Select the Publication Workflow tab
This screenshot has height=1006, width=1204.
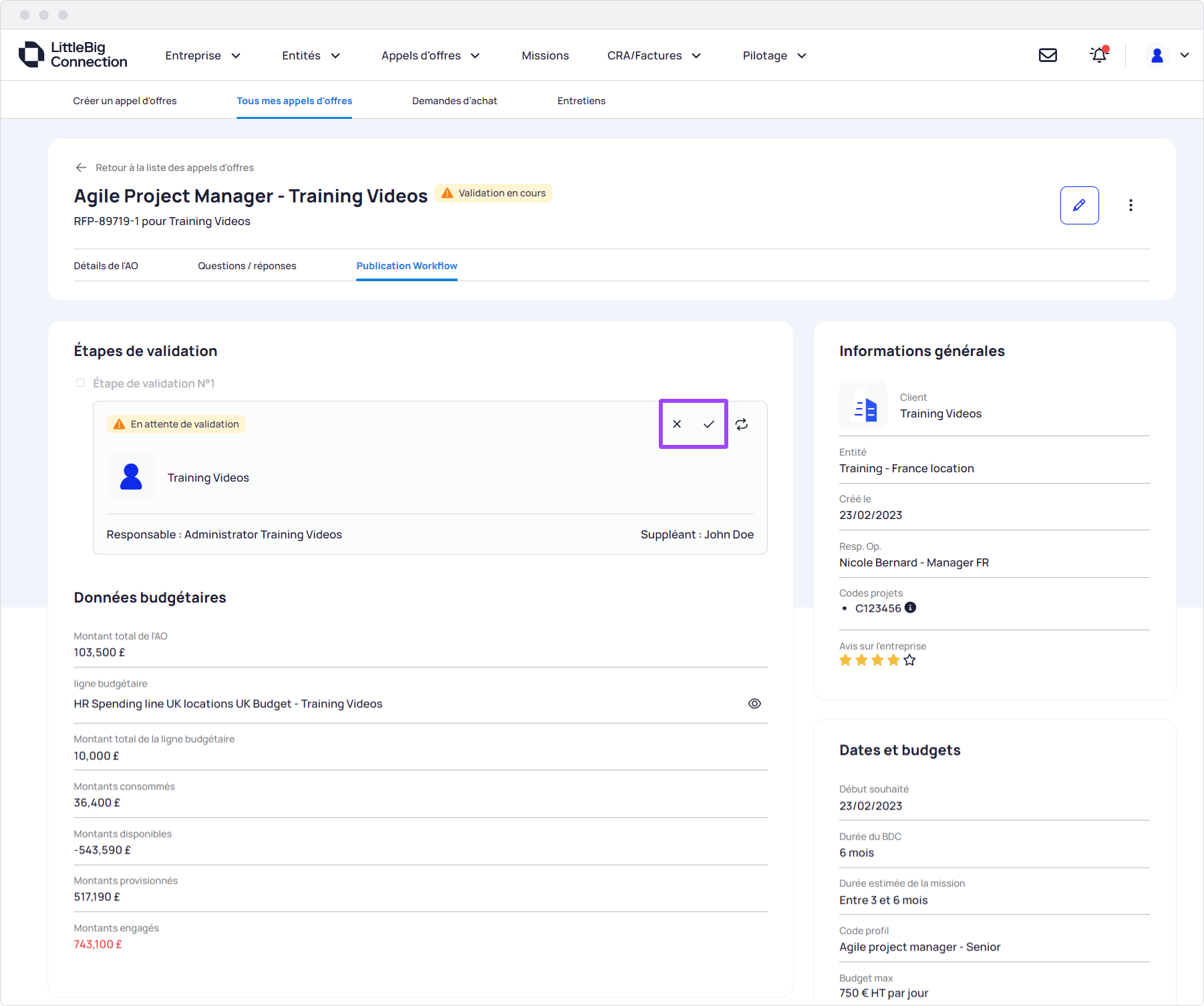[407, 266]
